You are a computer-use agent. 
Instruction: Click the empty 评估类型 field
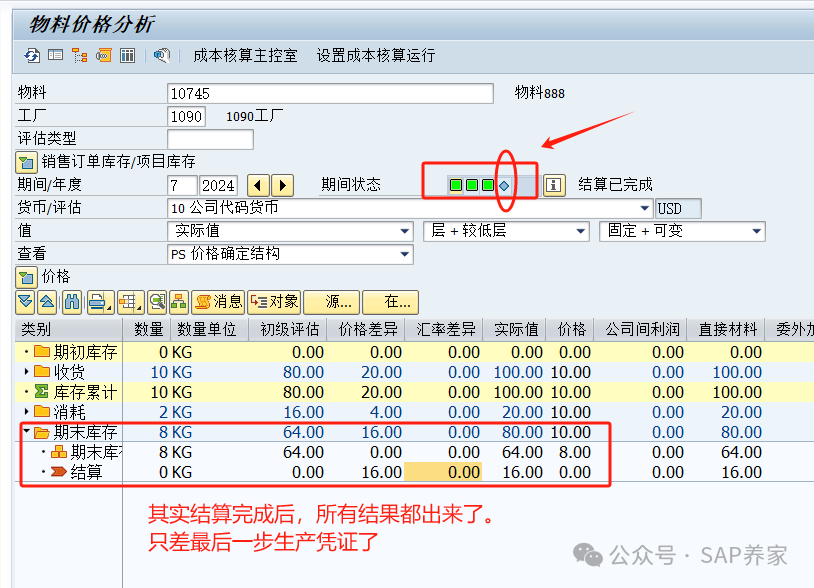(210, 139)
